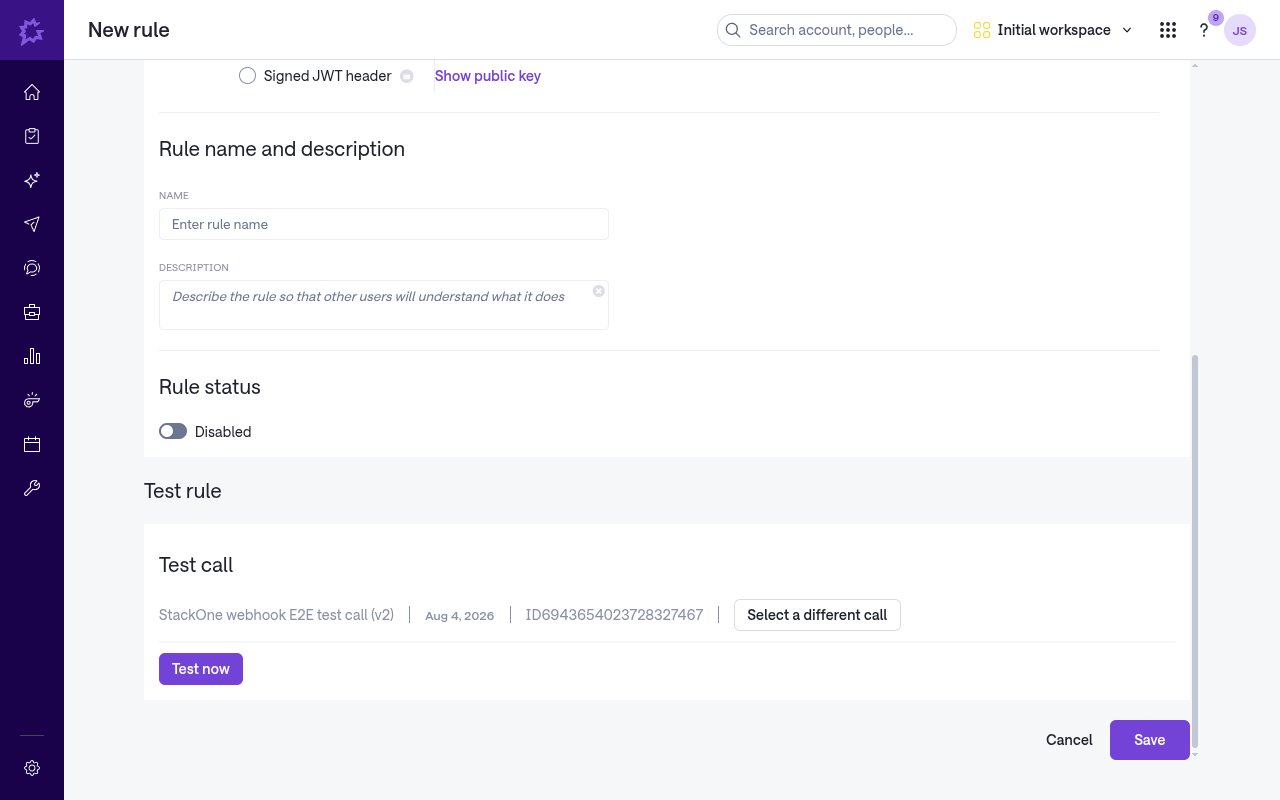Click the Description text area
This screenshot has width=1280, height=800.
coord(384,305)
